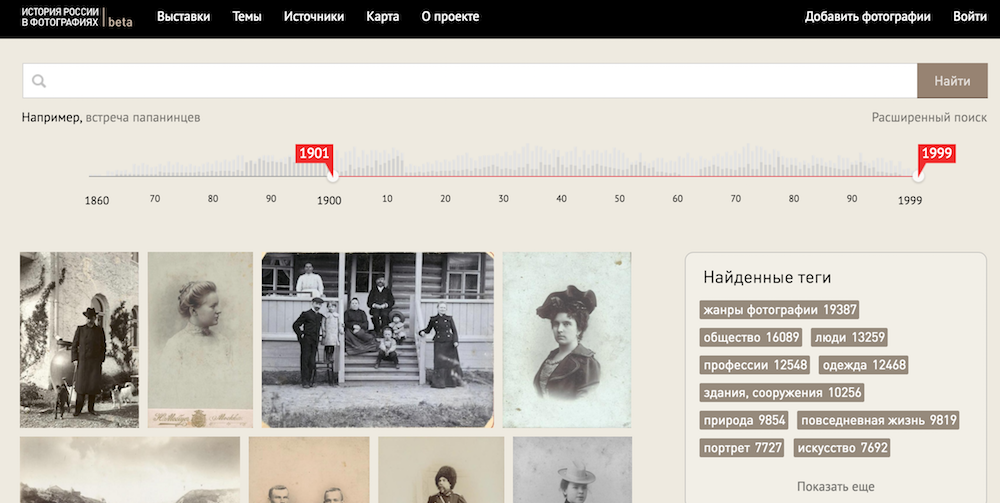The image size is (1000, 503).
Task: Click the 1999 end handle on timeline
Action: point(918,176)
